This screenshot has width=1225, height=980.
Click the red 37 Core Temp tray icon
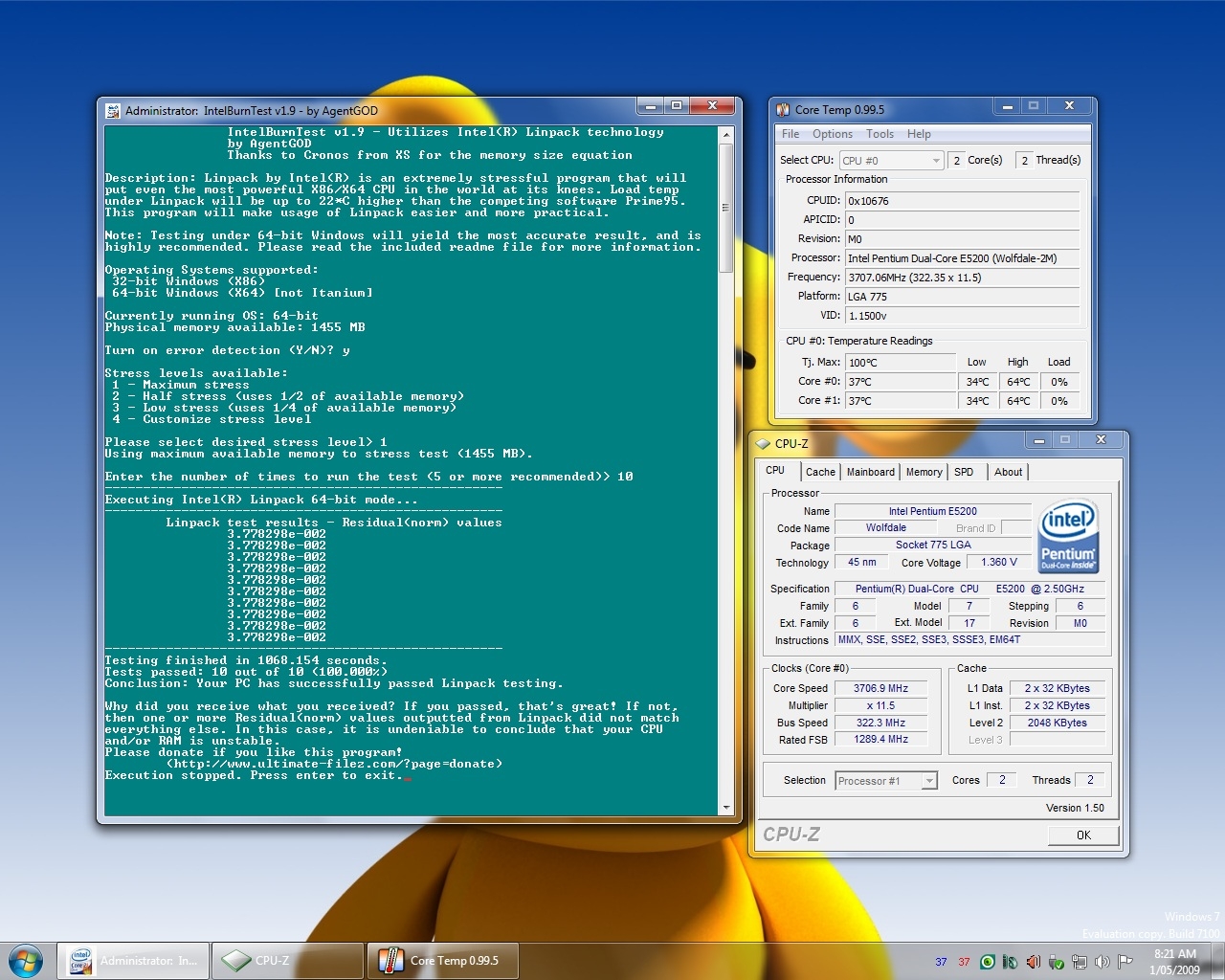click(x=964, y=962)
